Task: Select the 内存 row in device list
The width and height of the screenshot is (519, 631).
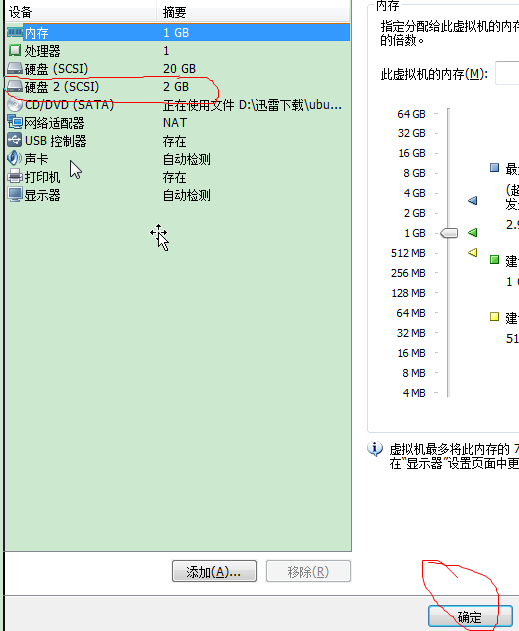Action: tap(178, 32)
